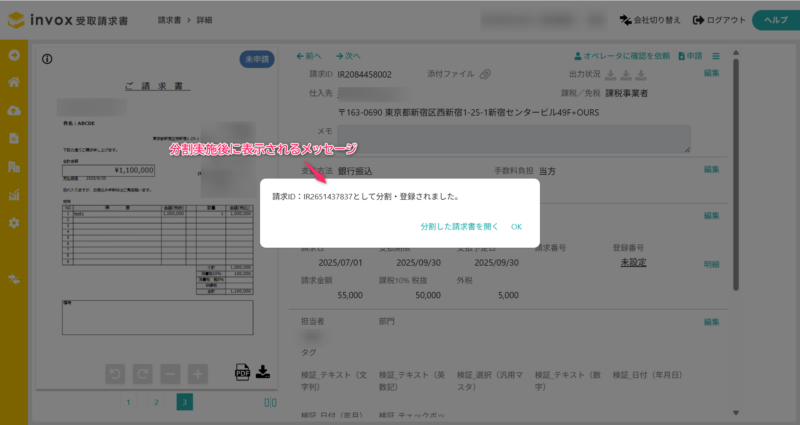Go to home via sidebar house icon

[14, 83]
